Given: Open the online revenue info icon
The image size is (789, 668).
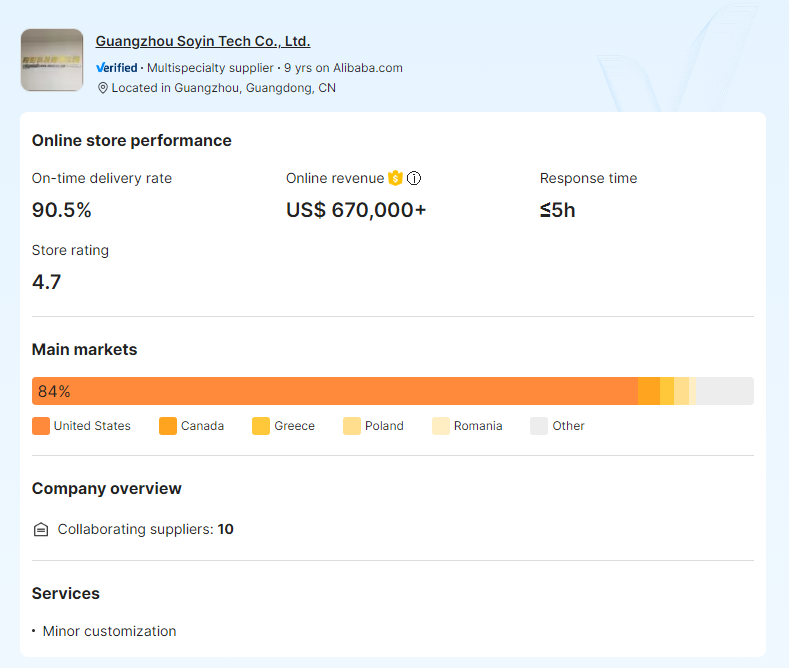Looking at the screenshot, I should coord(414,178).
